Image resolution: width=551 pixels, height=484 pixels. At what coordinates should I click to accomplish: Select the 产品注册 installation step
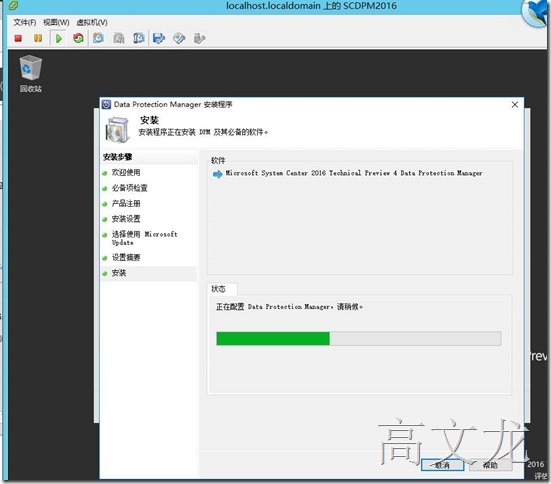[126, 204]
